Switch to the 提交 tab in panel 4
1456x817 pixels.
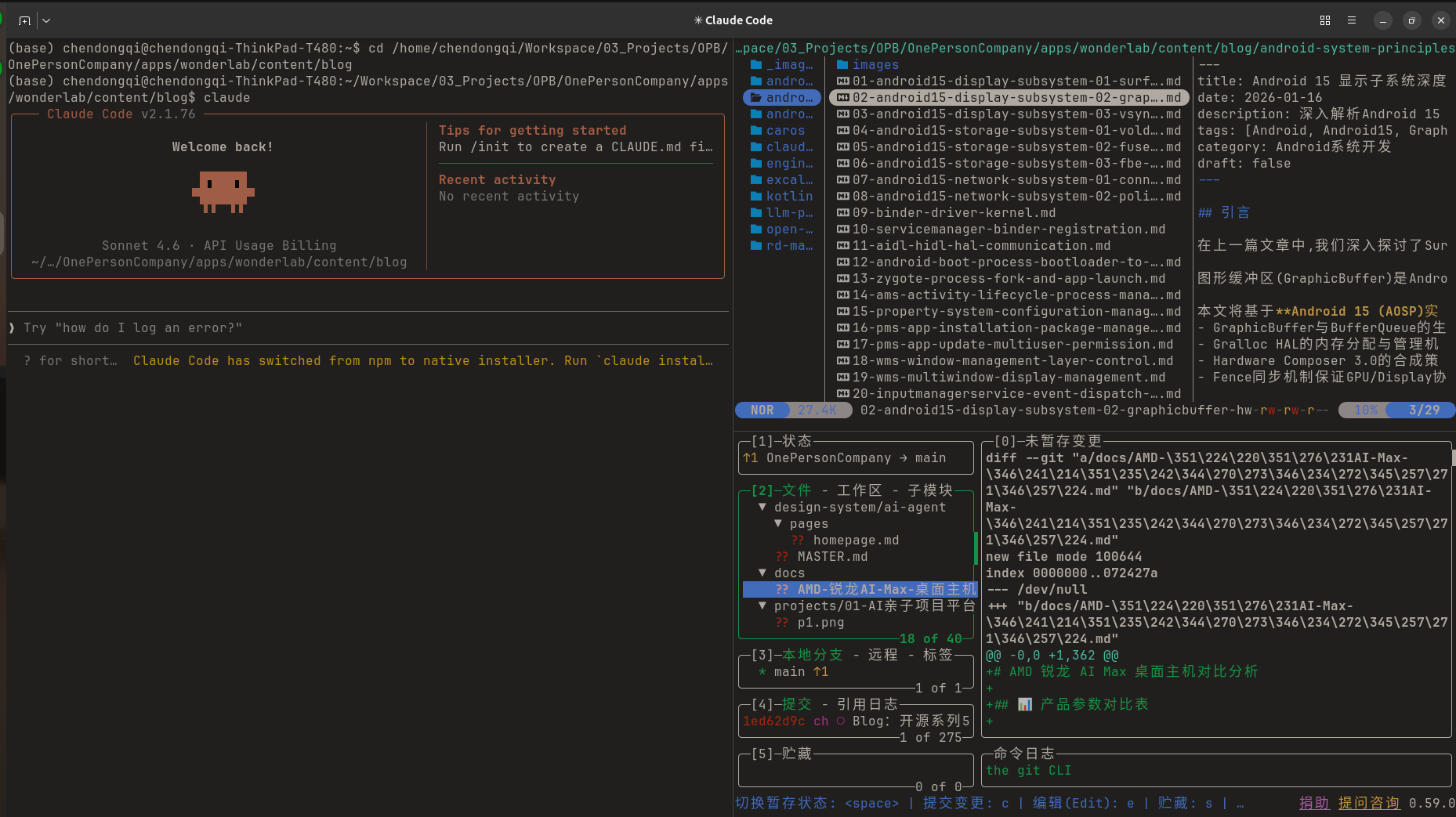tap(797, 704)
